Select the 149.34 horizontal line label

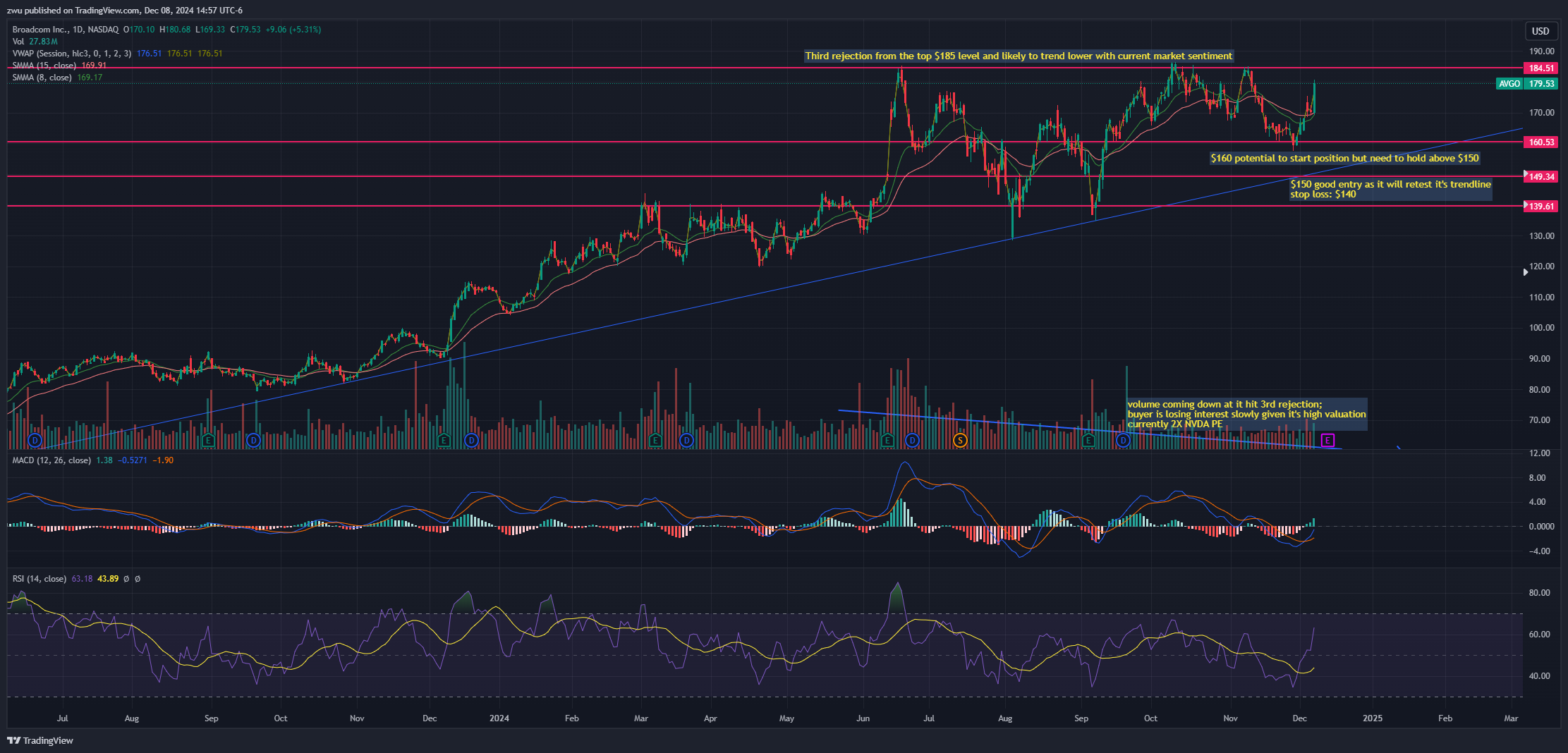pyautogui.click(x=1541, y=177)
